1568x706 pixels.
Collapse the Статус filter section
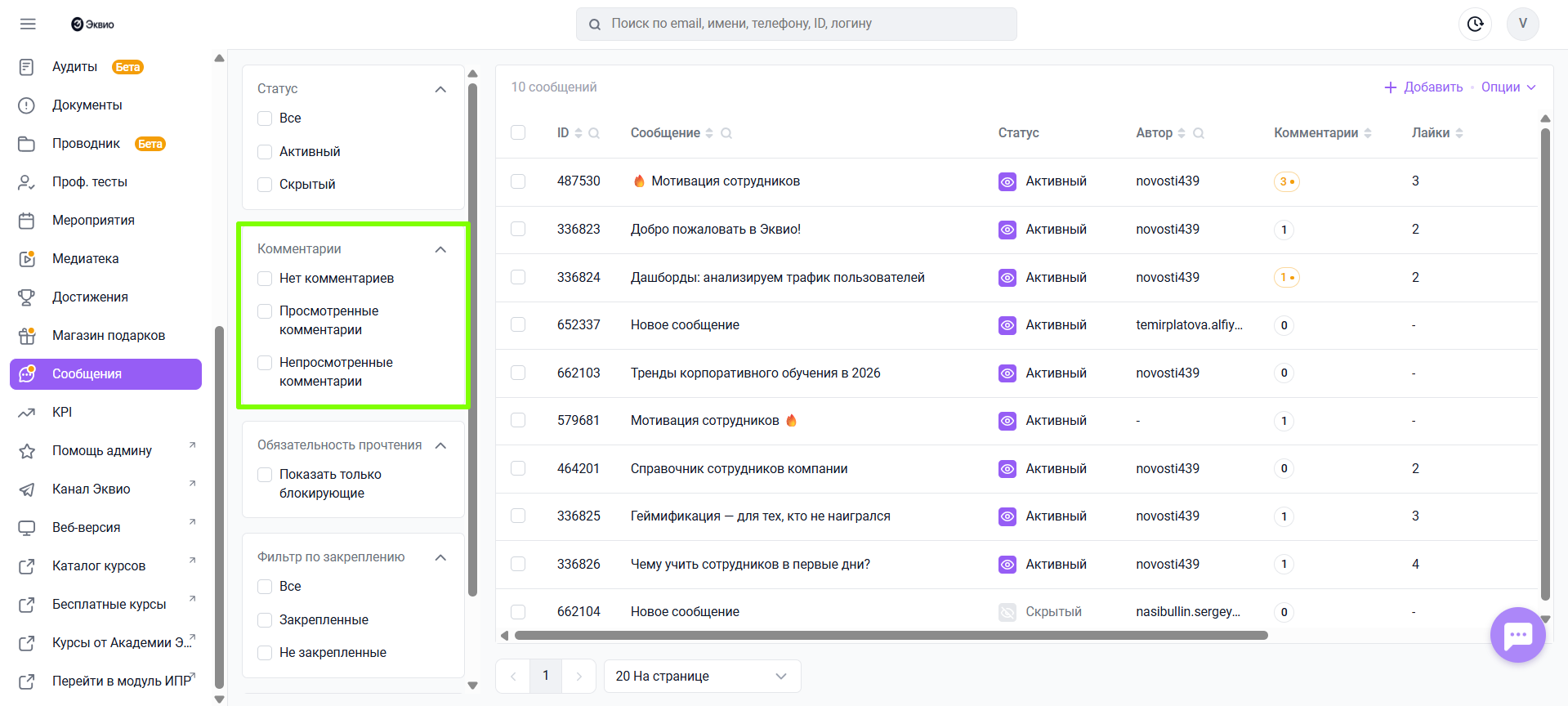point(440,89)
